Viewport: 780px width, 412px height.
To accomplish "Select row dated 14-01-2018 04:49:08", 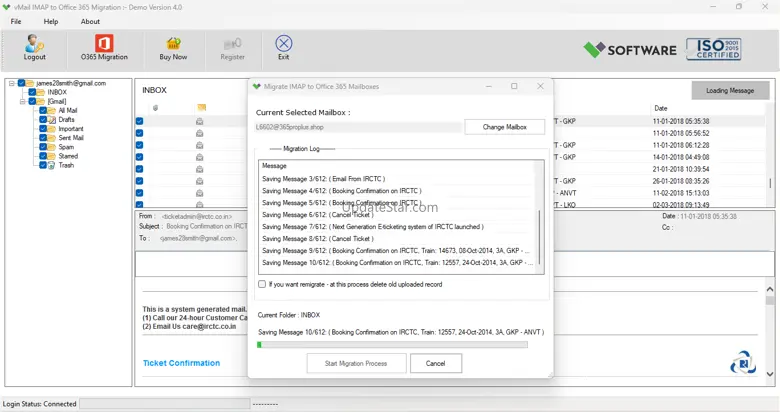I will 681,157.
